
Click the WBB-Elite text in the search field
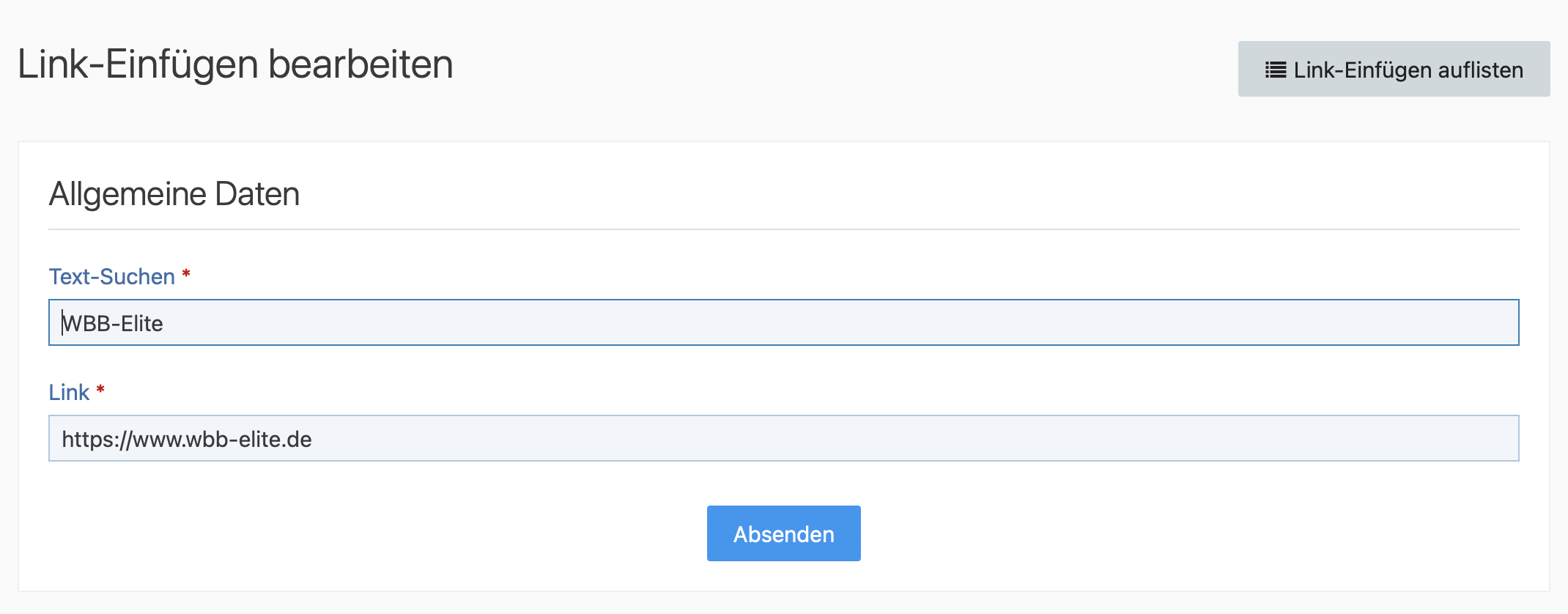tap(114, 323)
